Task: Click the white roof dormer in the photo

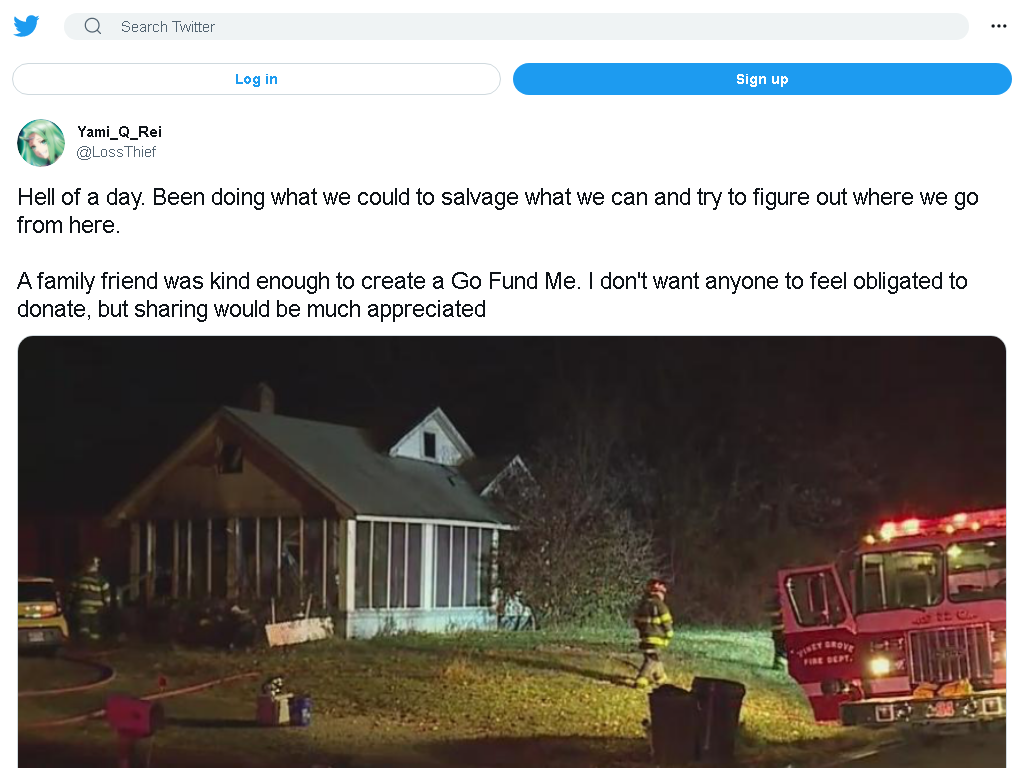Action: [431, 436]
